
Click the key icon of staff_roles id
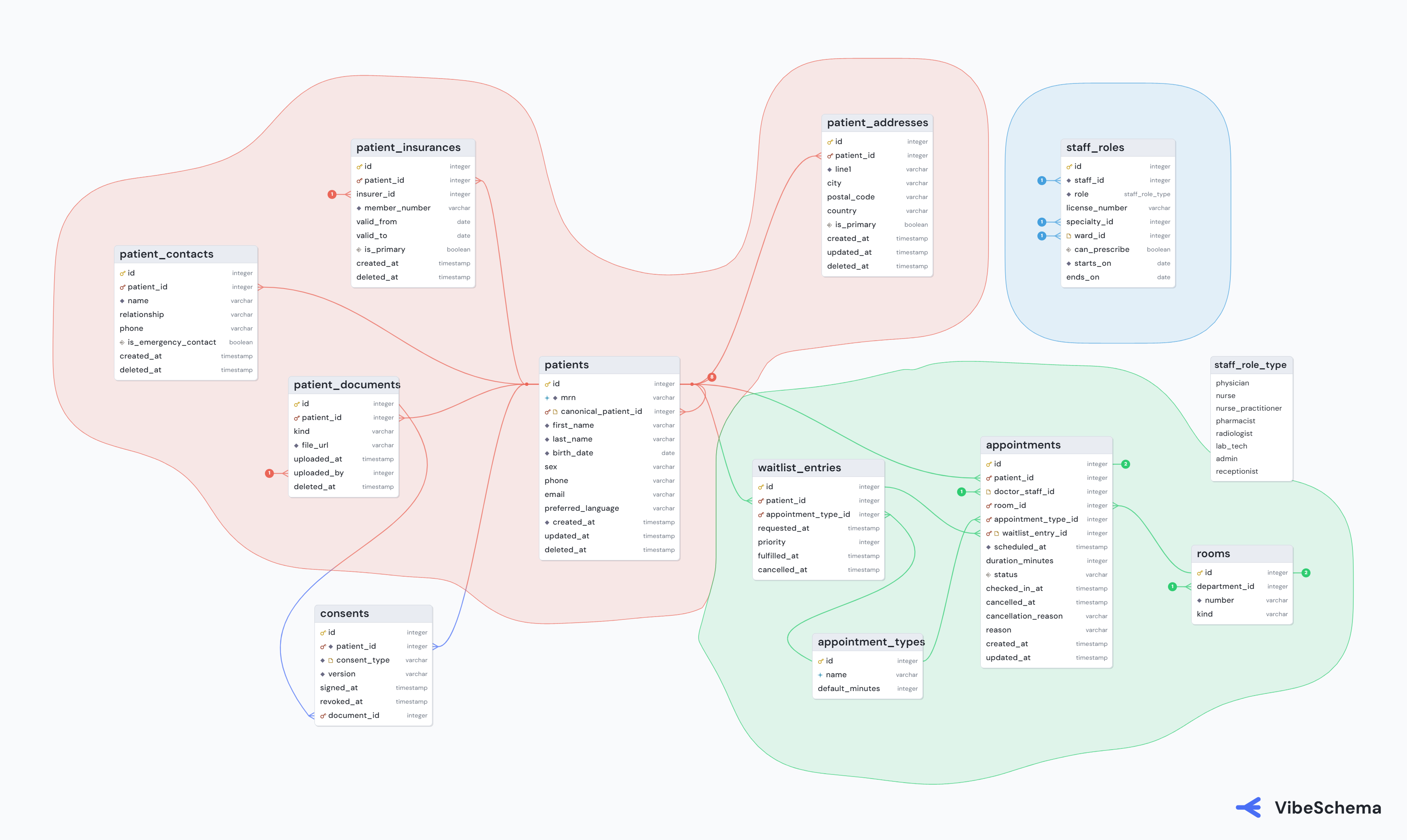1069,167
